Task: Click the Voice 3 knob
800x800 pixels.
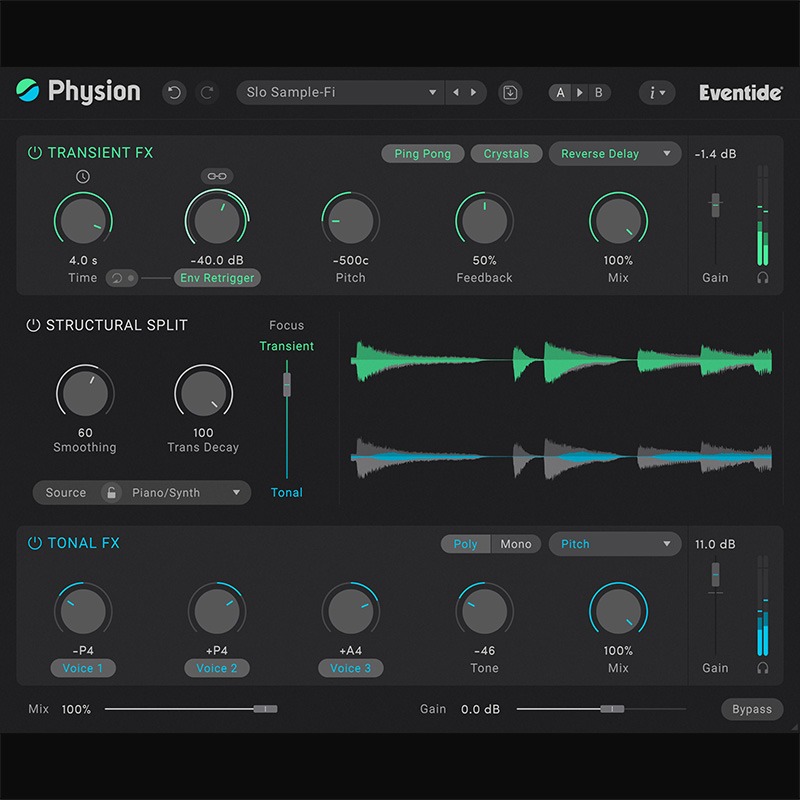Action: coord(351,611)
